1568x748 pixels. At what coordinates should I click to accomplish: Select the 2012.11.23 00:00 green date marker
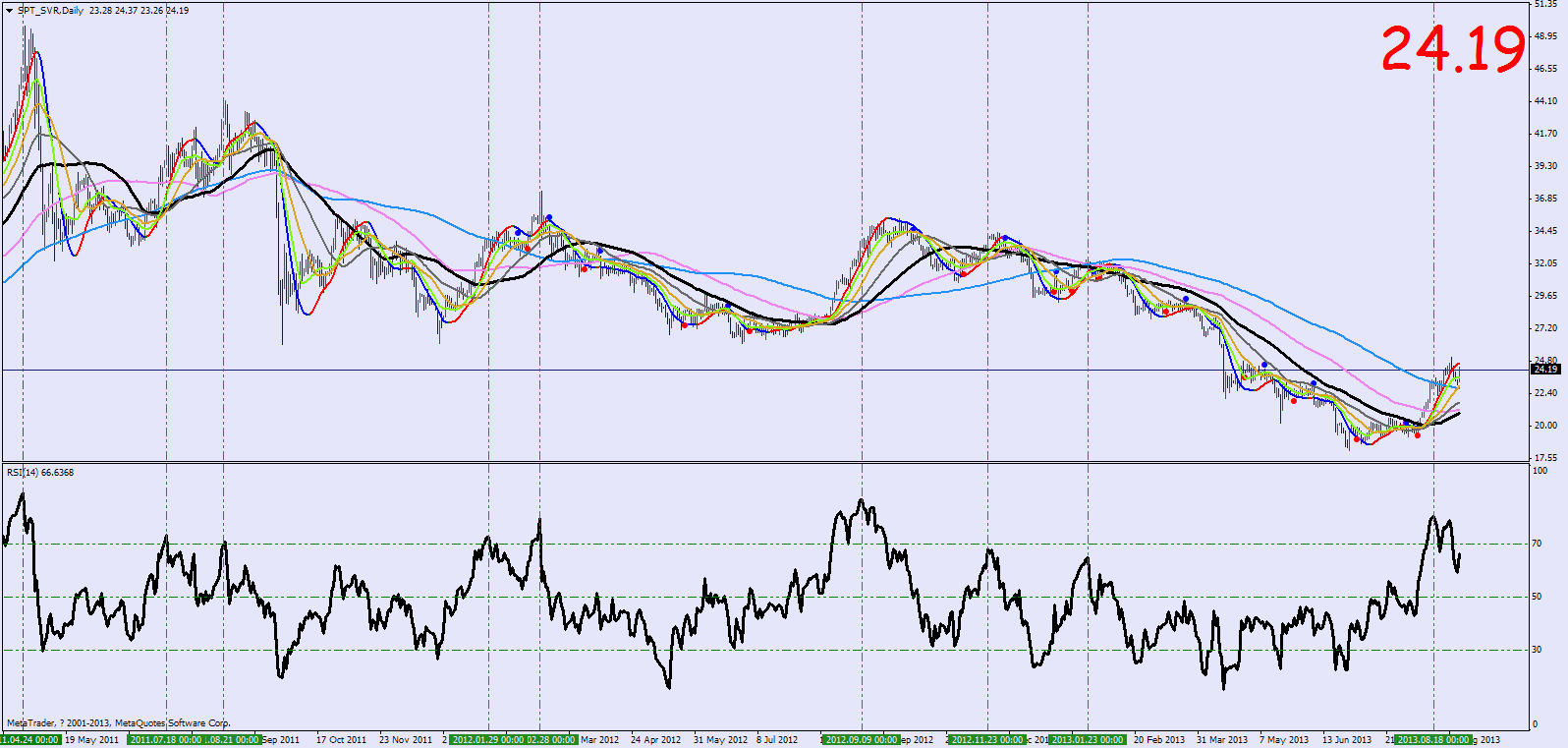click(987, 740)
